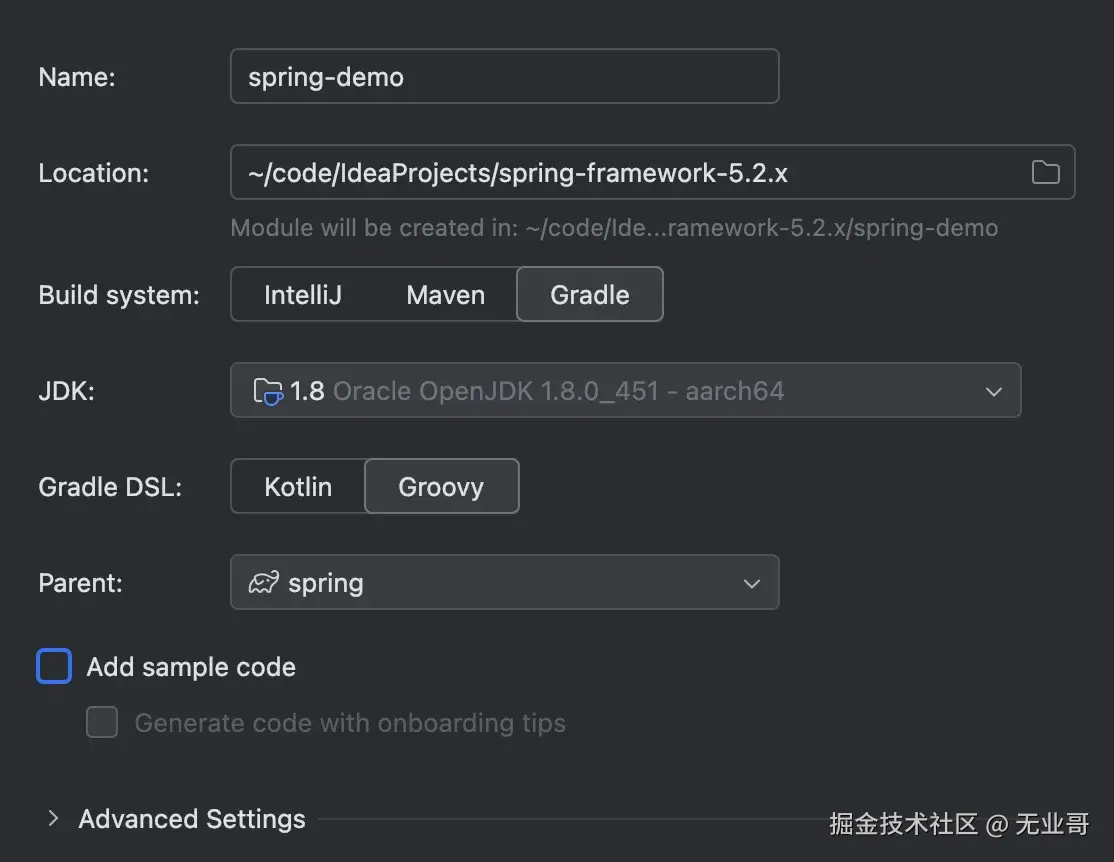Choose Gradle as build system
This screenshot has height=862, width=1114.
pos(589,295)
